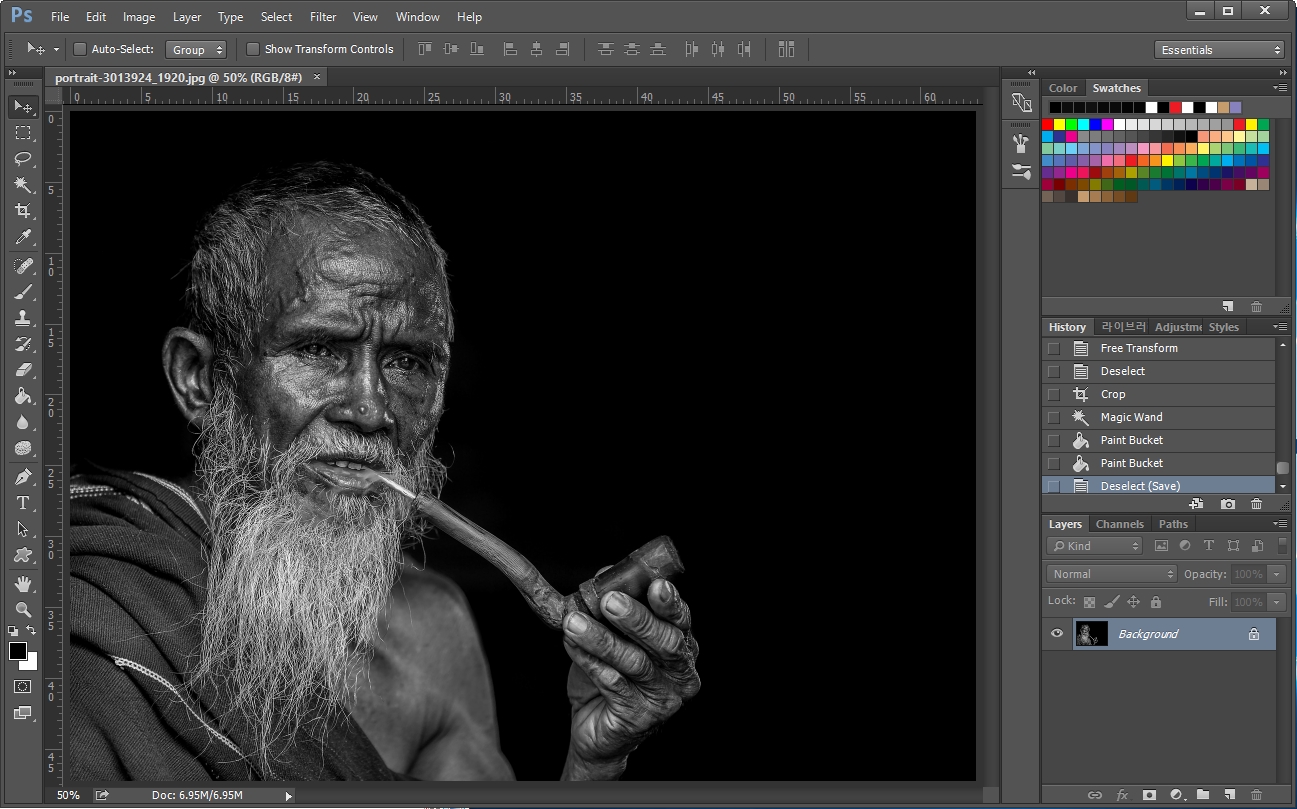
Task: Open the Normal blend mode dropdown
Action: [1112, 574]
